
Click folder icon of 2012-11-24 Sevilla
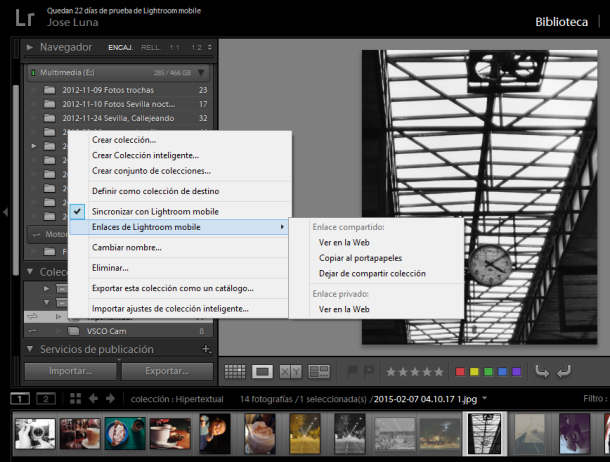[49, 118]
